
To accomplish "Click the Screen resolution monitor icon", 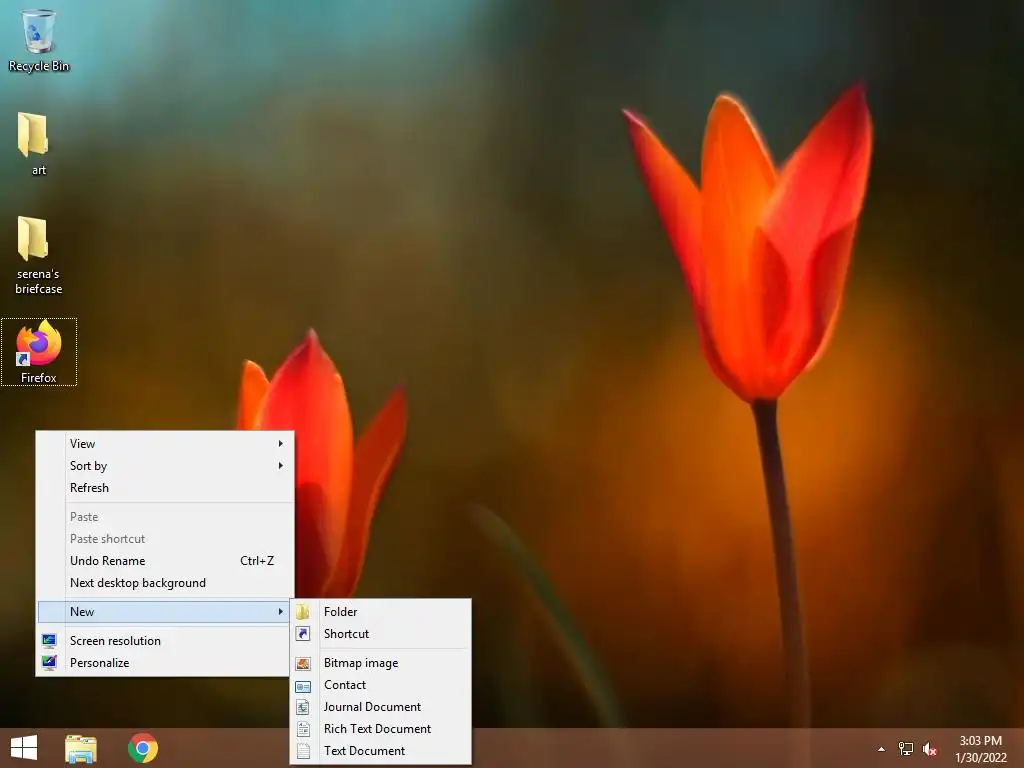I will pos(49,641).
